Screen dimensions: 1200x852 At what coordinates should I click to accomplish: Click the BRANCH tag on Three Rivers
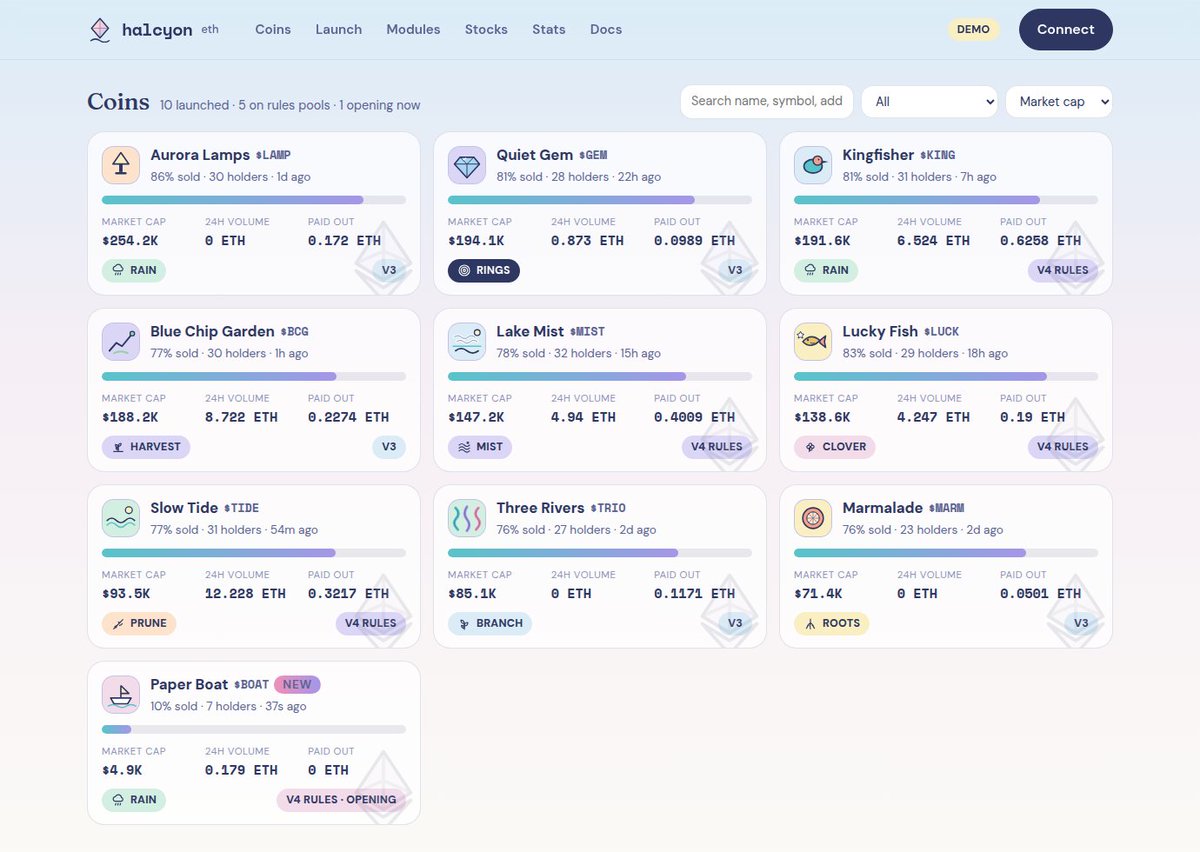coord(490,623)
